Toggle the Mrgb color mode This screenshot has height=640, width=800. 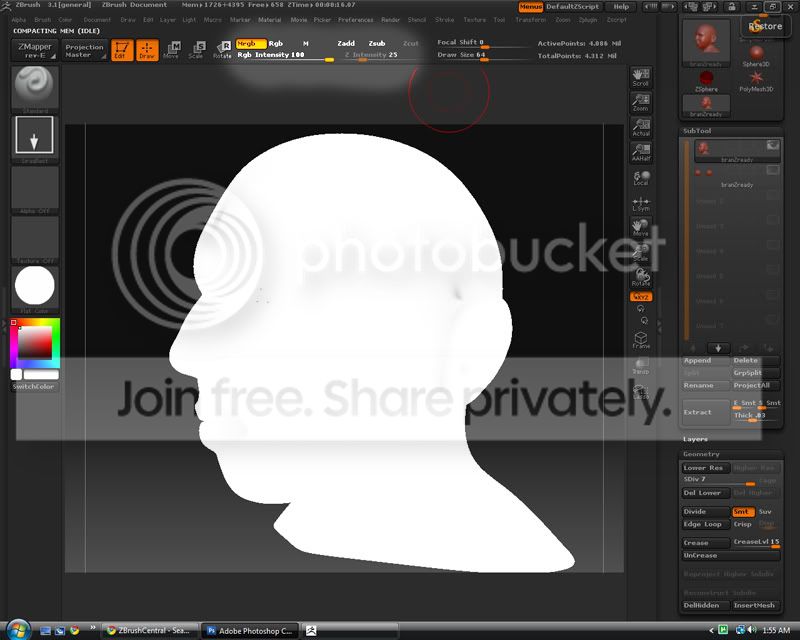246,44
